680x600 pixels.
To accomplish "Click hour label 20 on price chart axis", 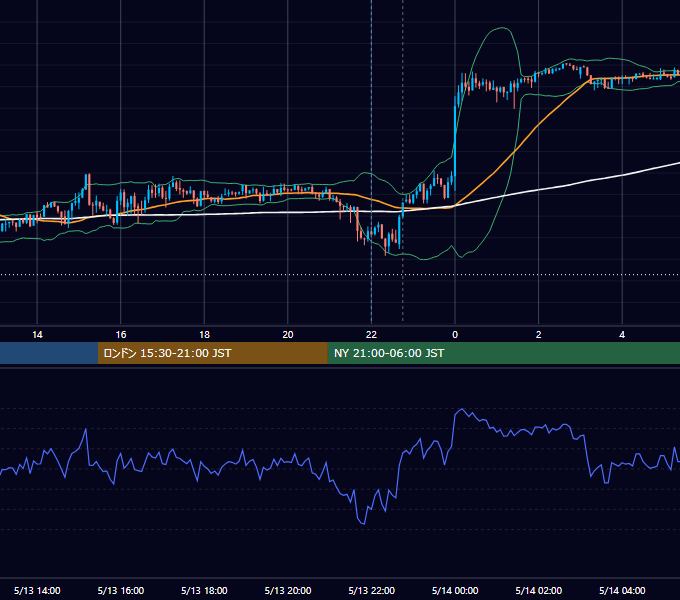I will pyautogui.click(x=288, y=335).
